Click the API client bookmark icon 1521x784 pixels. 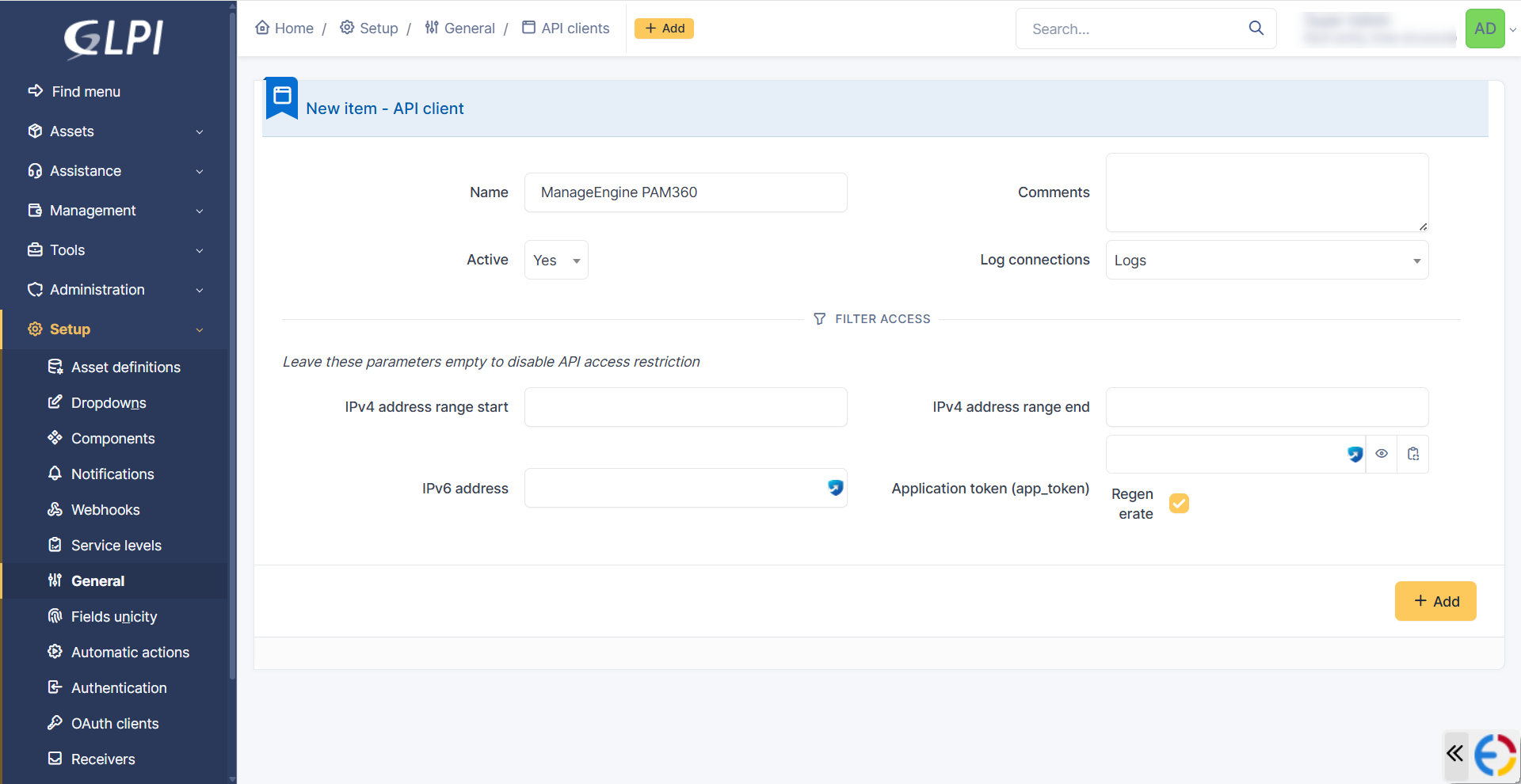pyautogui.click(x=282, y=97)
